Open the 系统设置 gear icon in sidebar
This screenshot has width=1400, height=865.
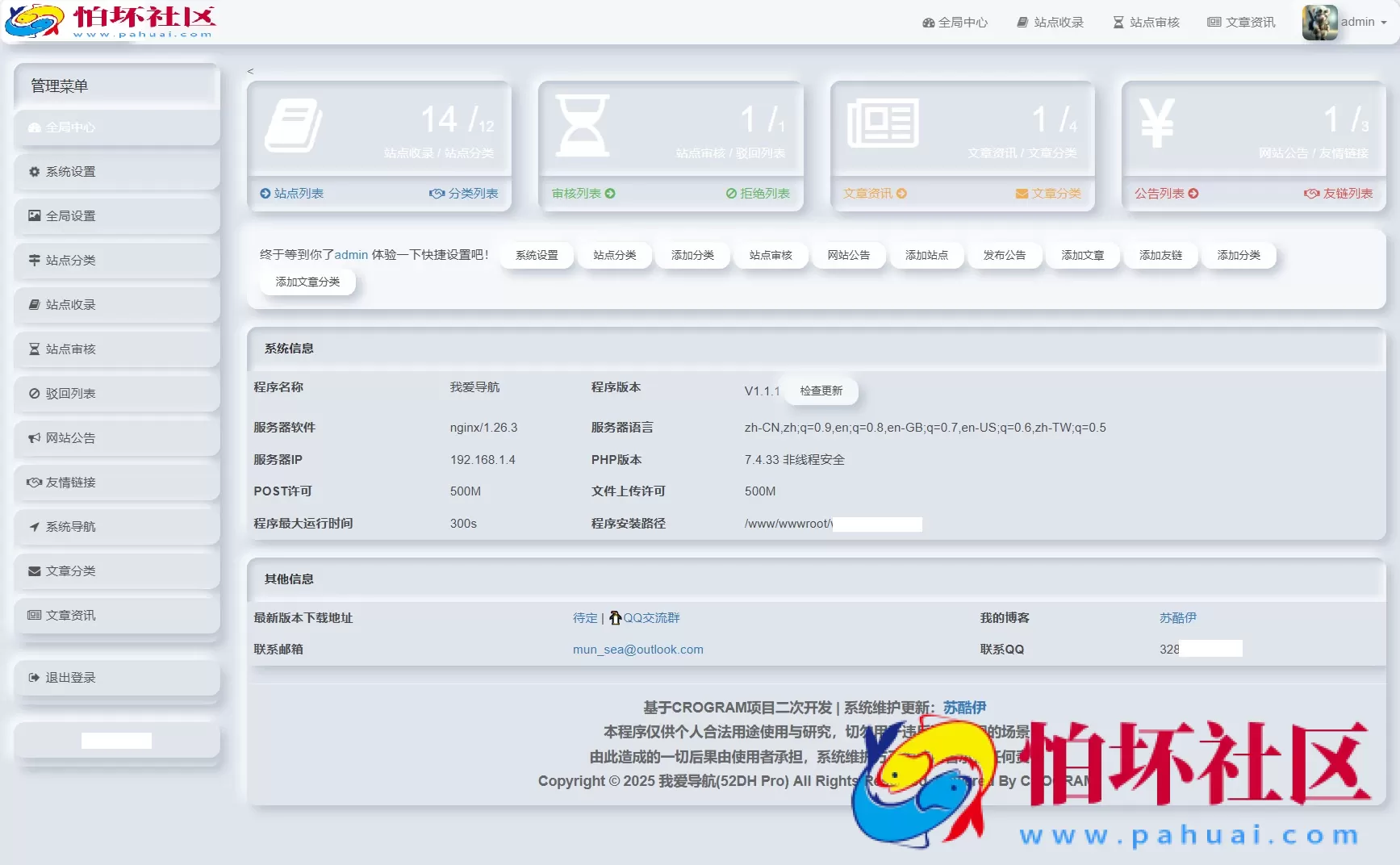pyautogui.click(x=33, y=171)
